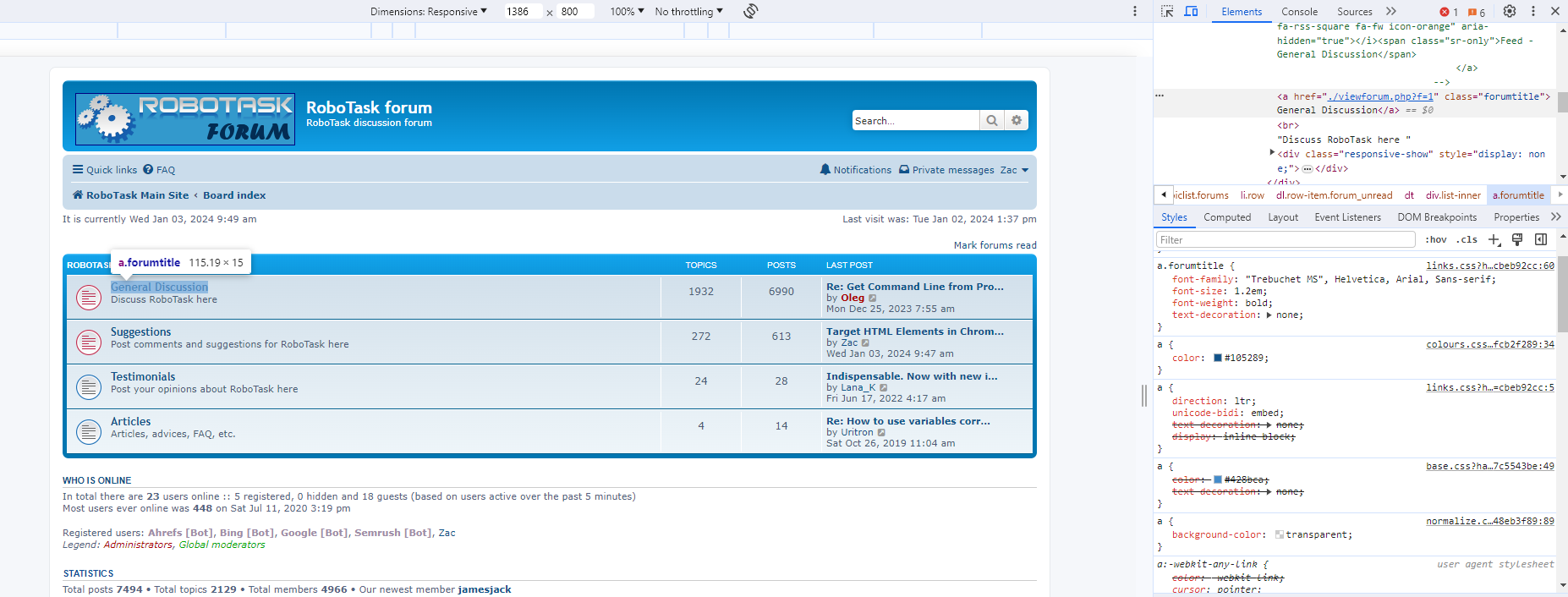Activate the DevTools element inspector picker

1167,12
